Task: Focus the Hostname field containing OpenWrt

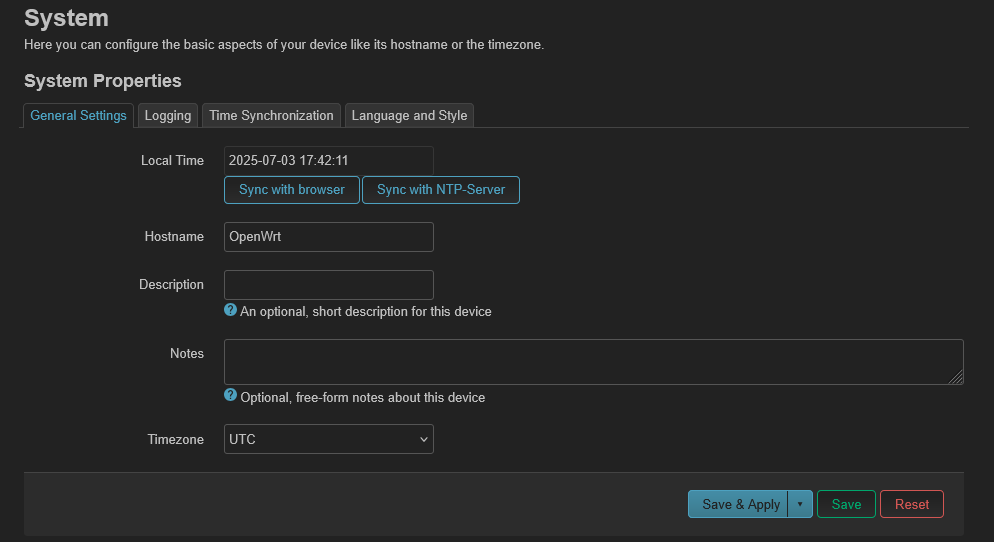Action: coord(328,236)
